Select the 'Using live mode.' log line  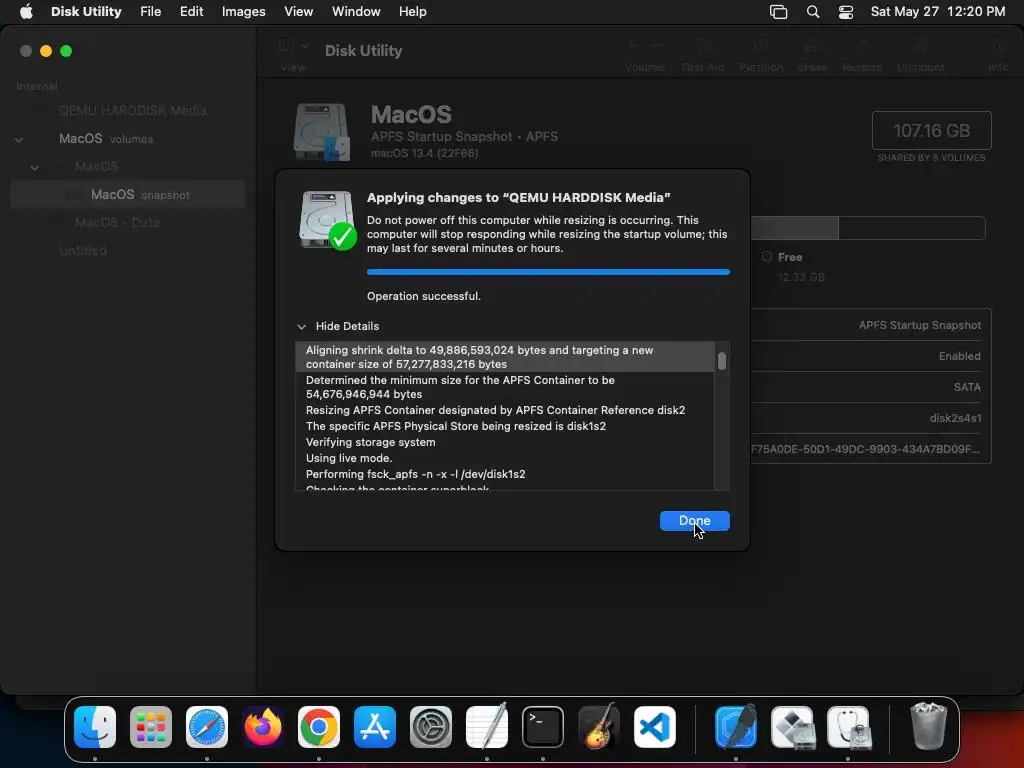505,458
